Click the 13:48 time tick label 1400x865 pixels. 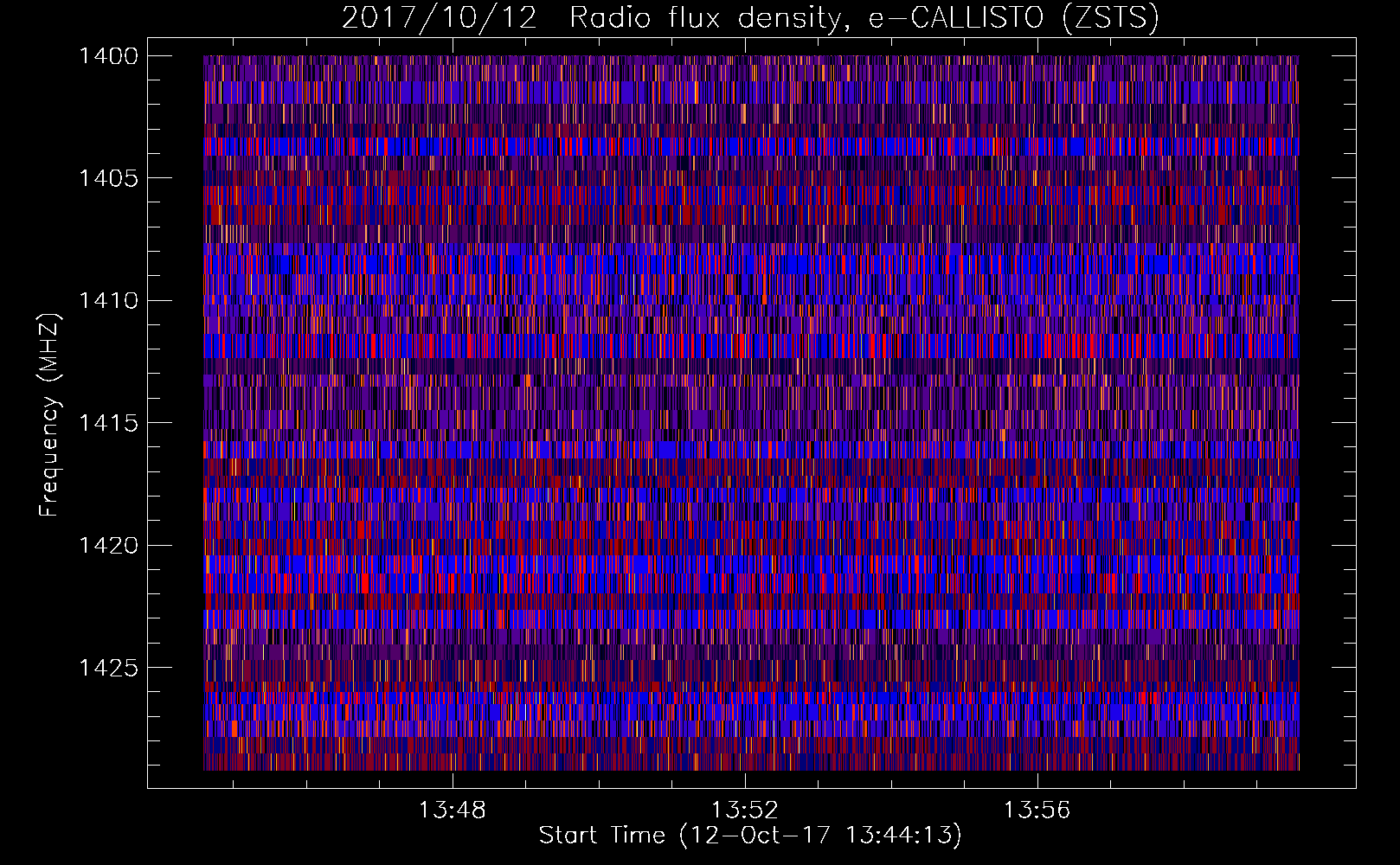click(453, 811)
